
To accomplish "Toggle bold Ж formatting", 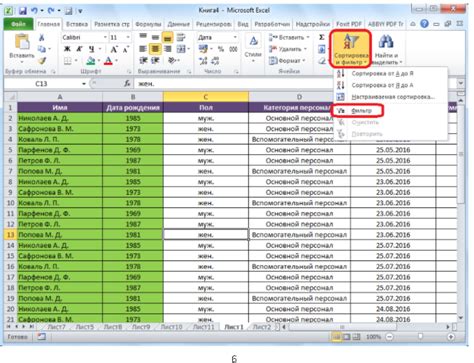I will tap(67, 49).
